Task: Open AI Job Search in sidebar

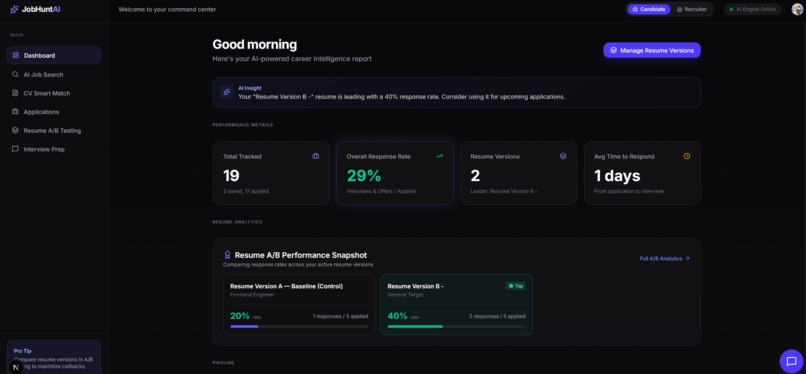Action: point(54,74)
